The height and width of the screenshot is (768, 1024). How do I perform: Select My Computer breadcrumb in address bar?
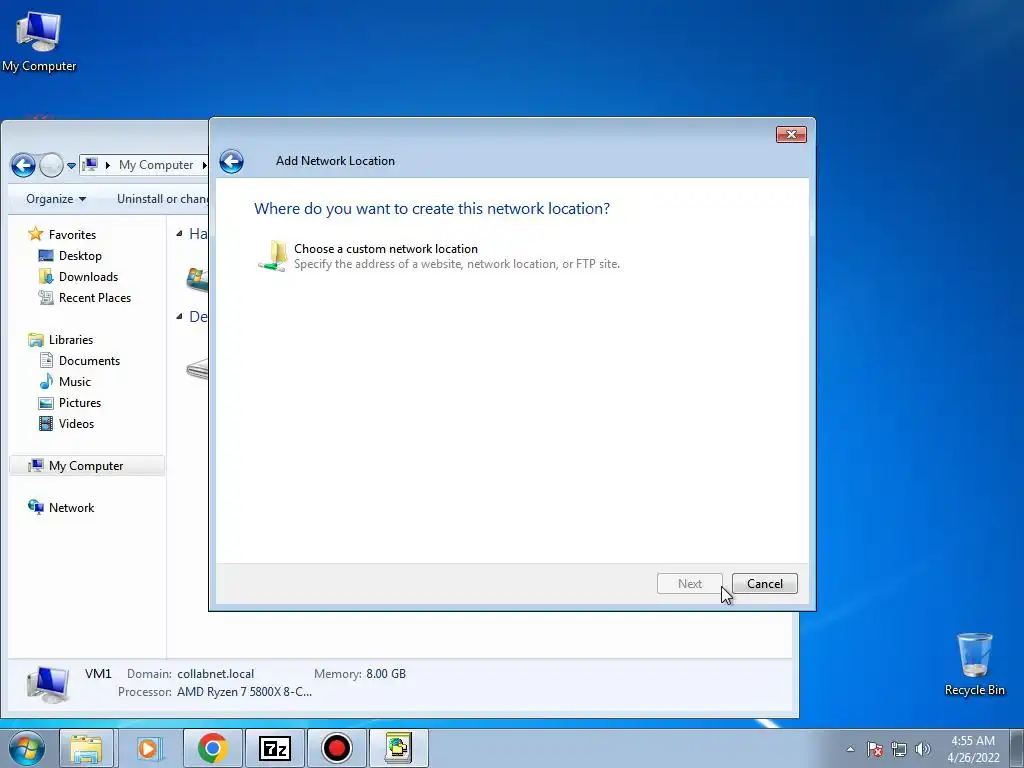coord(156,165)
